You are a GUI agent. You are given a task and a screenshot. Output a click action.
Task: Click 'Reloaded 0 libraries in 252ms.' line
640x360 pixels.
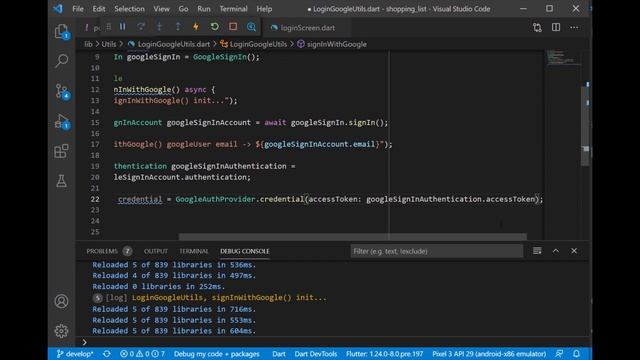tap(158, 287)
